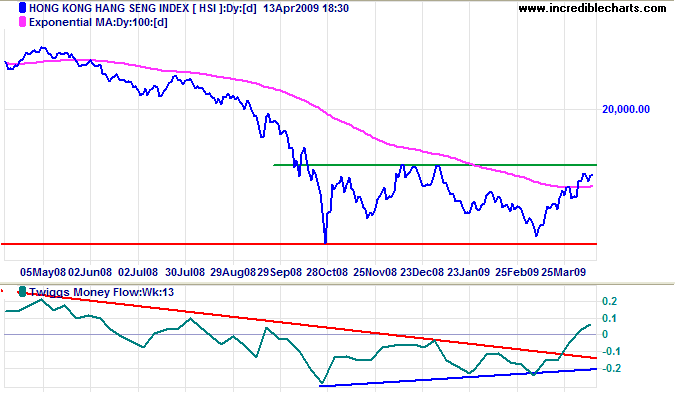Click the '05May08' date label
This screenshot has height=395, width=675.
pyautogui.click(x=43, y=272)
